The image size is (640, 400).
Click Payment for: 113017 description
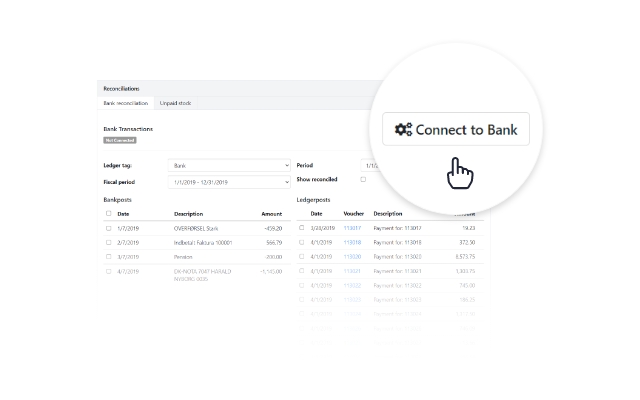pyautogui.click(x=397, y=228)
